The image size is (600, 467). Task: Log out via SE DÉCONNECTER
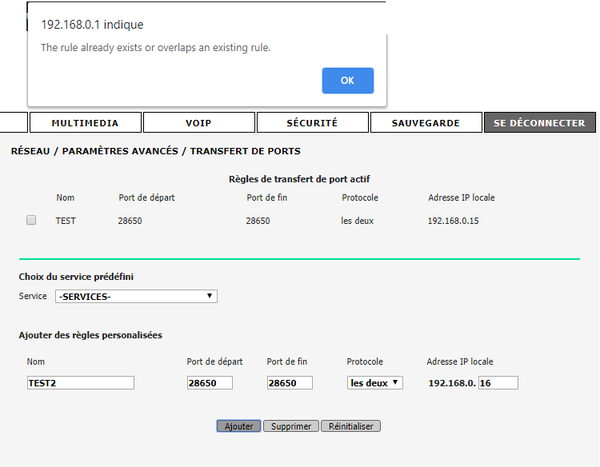539,123
